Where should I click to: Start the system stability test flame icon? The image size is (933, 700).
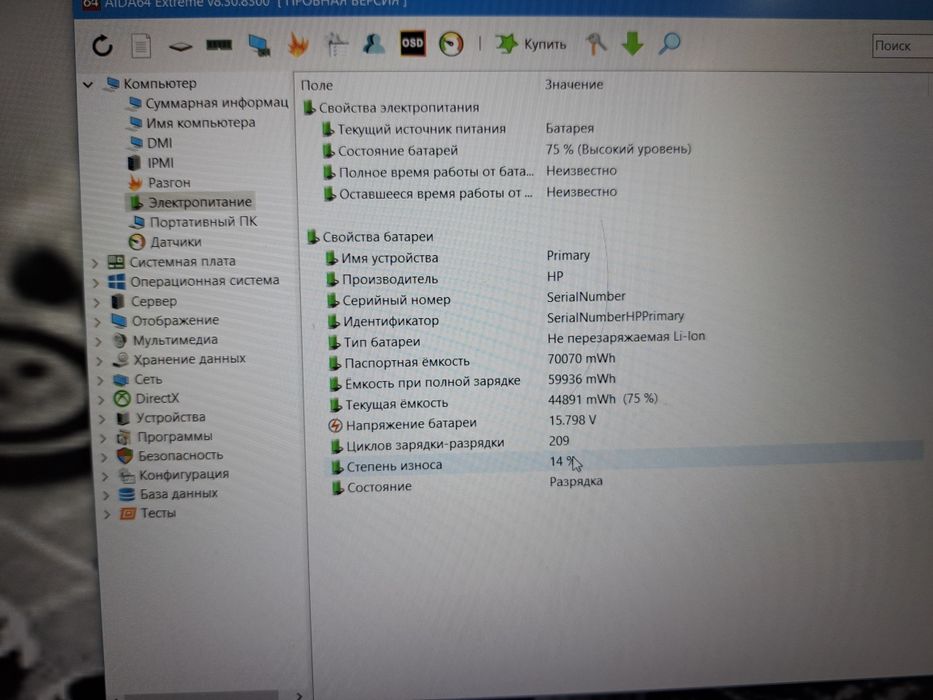(298, 45)
